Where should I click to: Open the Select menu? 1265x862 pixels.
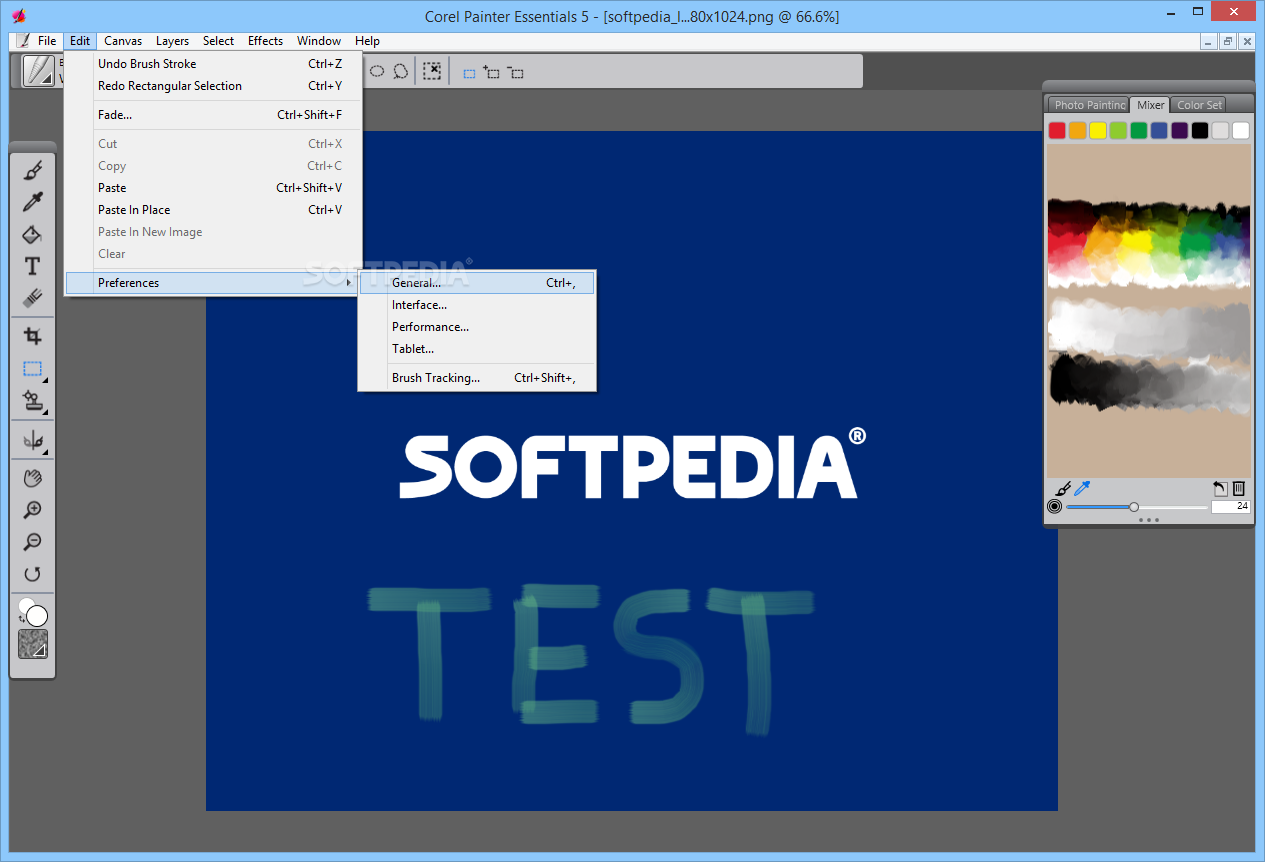point(218,41)
